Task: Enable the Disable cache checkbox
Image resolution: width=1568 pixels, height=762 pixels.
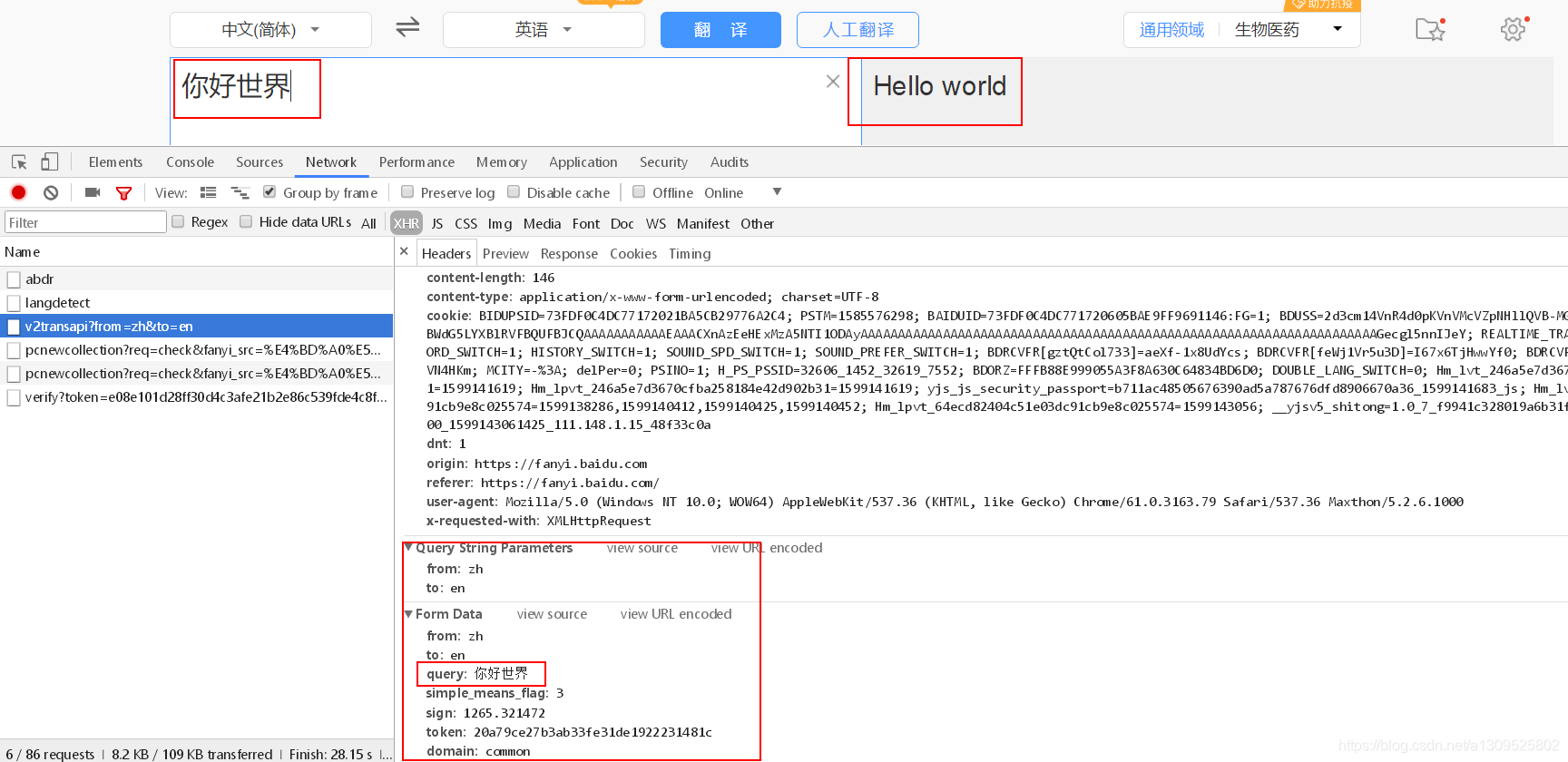Action: 514,191
